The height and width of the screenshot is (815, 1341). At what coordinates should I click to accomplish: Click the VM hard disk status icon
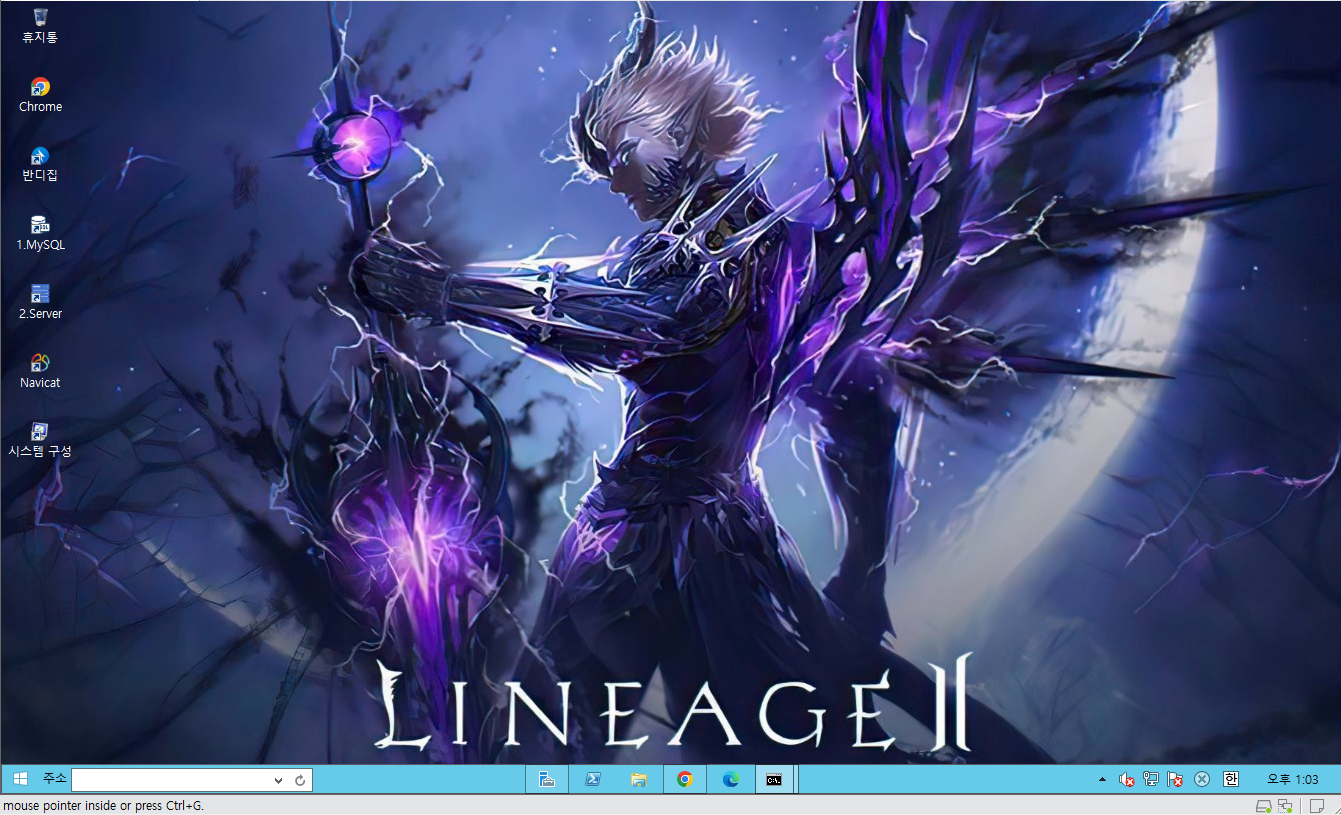pyautogui.click(x=1264, y=806)
